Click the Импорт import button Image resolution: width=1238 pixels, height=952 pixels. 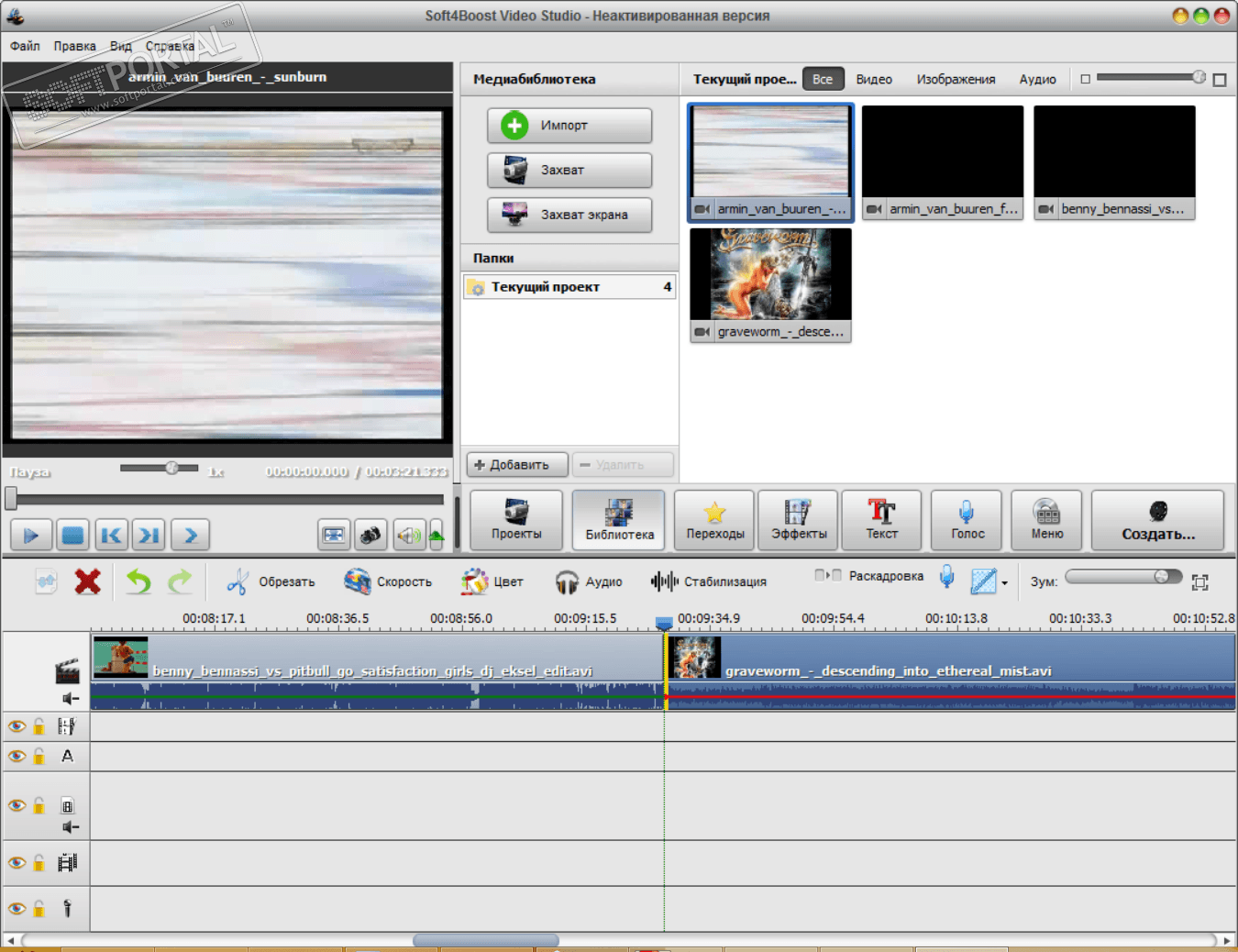coord(569,126)
